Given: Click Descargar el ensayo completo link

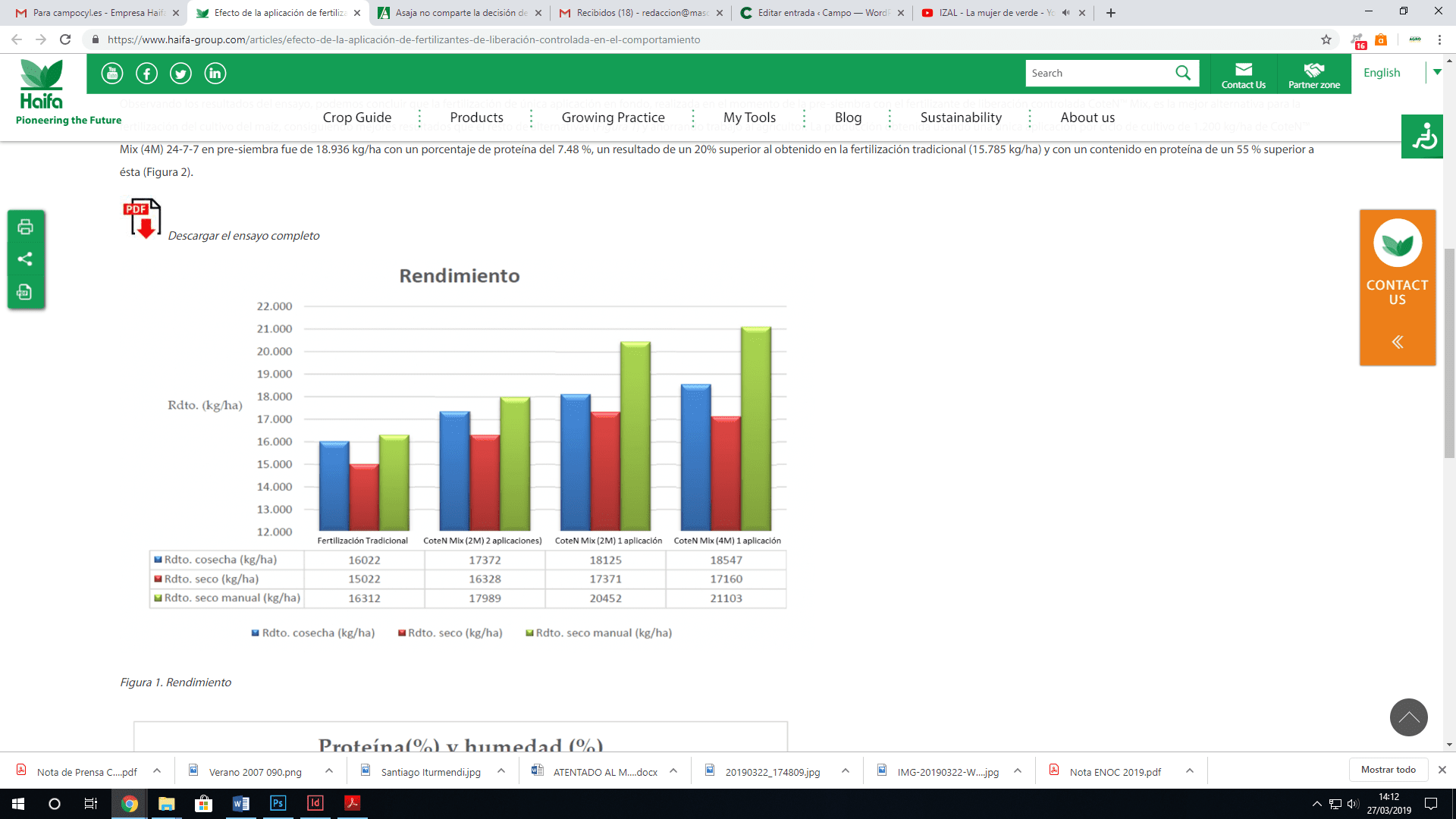Looking at the screenshot, I should point(243,236).
